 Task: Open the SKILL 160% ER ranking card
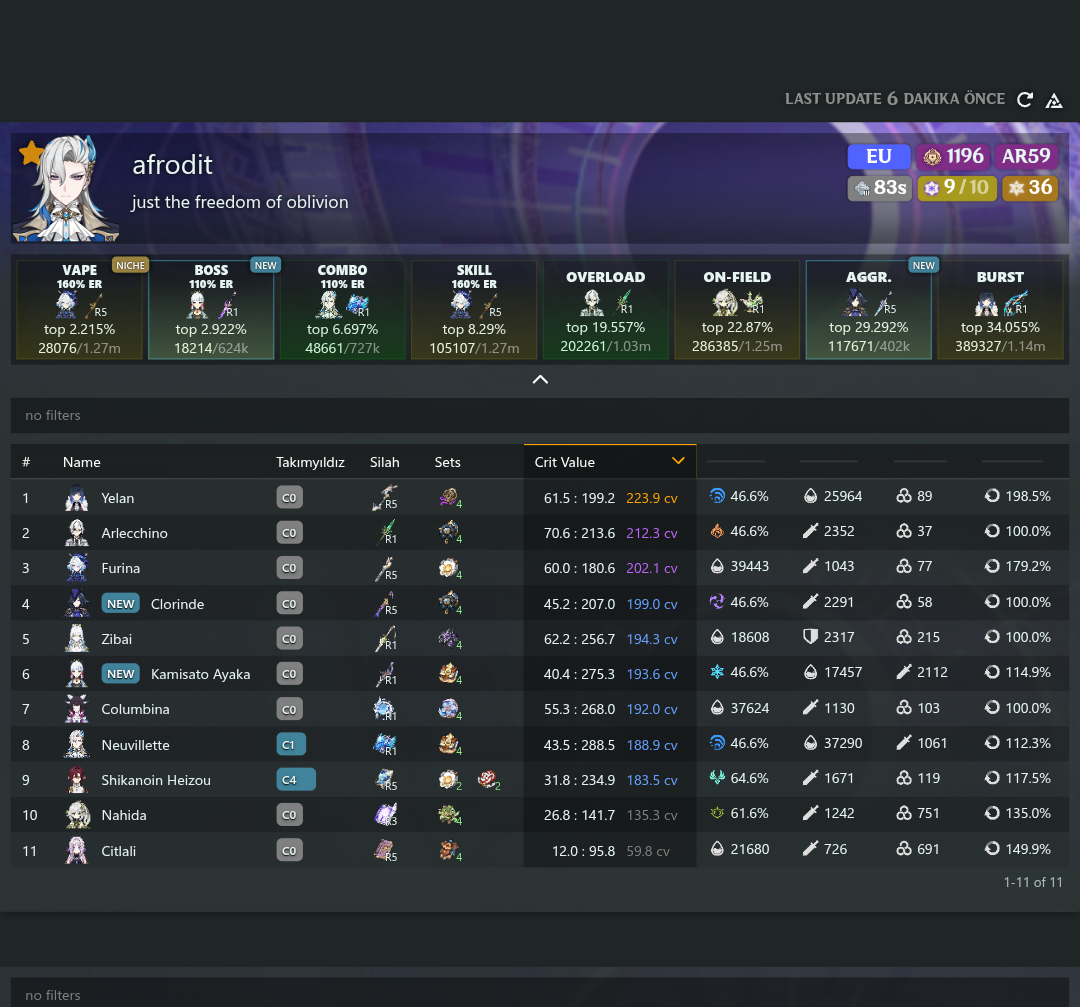pyautogui.click(x=474, y=309)
